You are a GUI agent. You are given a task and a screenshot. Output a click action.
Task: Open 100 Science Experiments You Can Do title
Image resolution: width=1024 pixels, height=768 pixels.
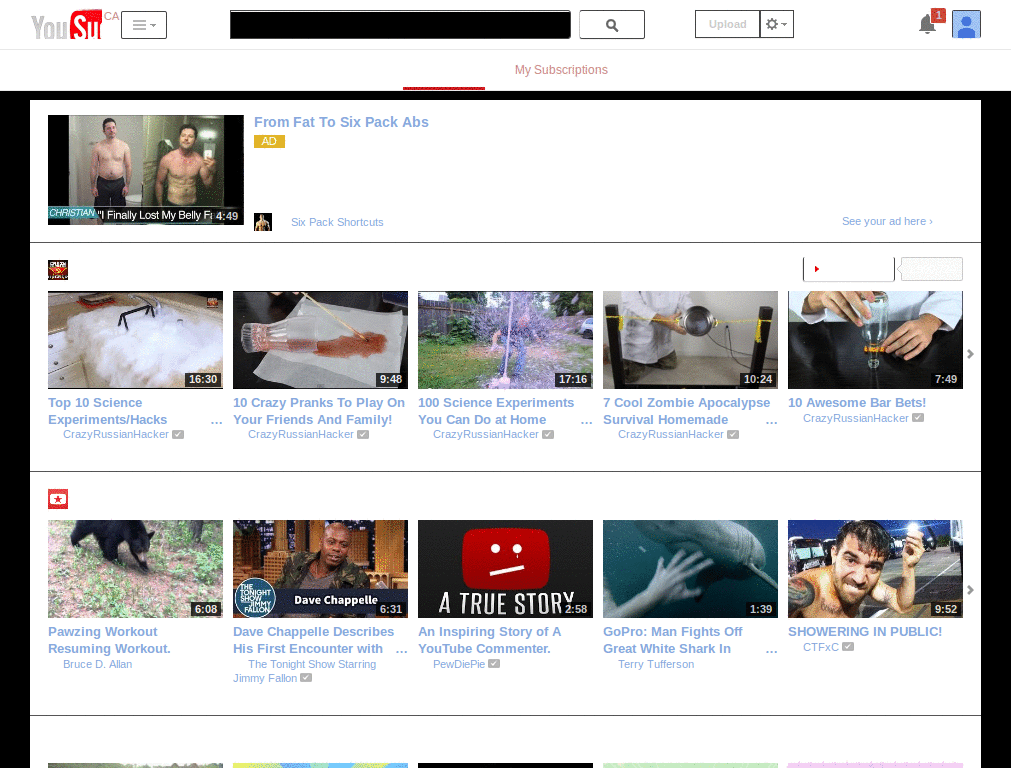(496, 411)
